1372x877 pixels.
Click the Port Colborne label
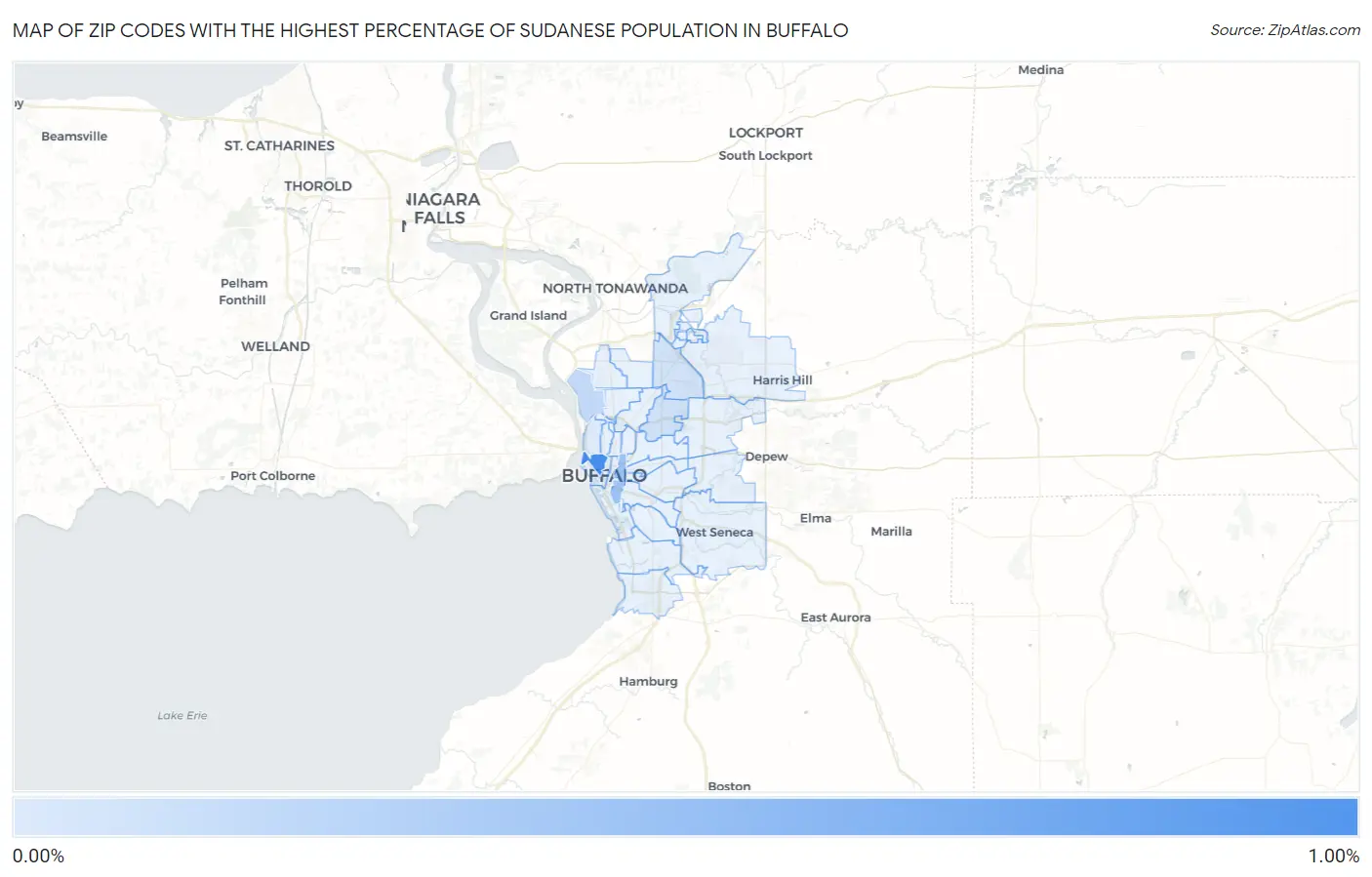tap(272, 476)
